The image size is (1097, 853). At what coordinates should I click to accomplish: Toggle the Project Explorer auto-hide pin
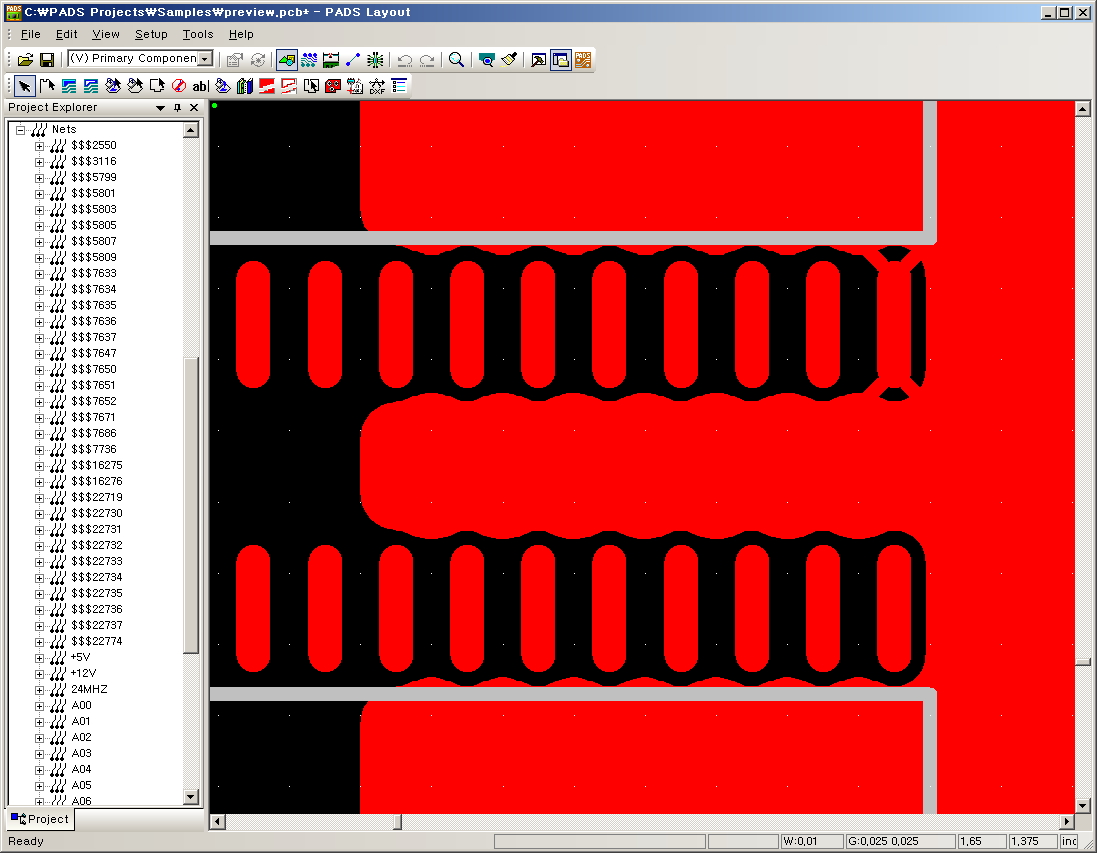click(178, 108)
